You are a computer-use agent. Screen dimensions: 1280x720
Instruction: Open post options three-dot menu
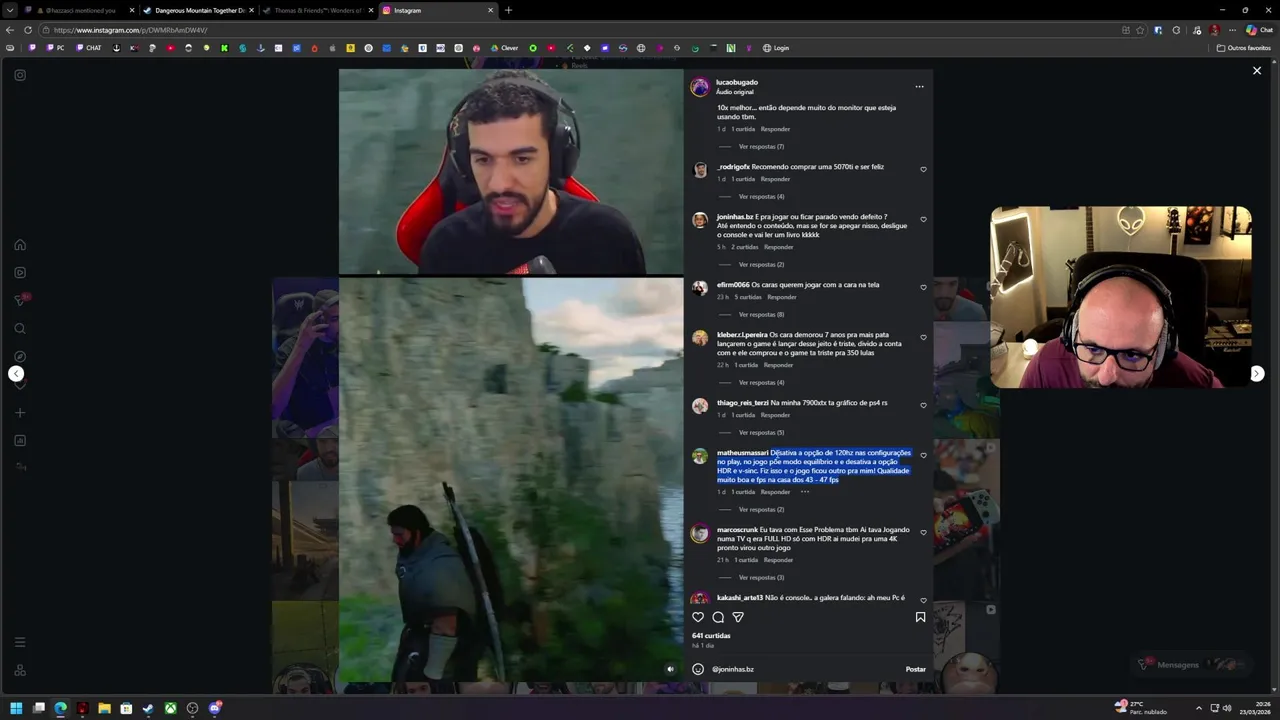pyautogui.click(x=919, y=87)
